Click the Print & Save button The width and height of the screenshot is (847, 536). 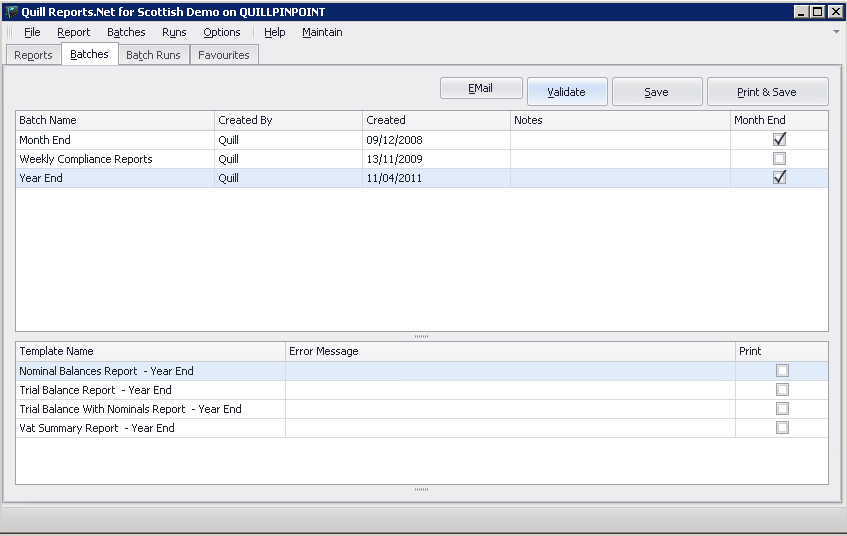(767, 92)
